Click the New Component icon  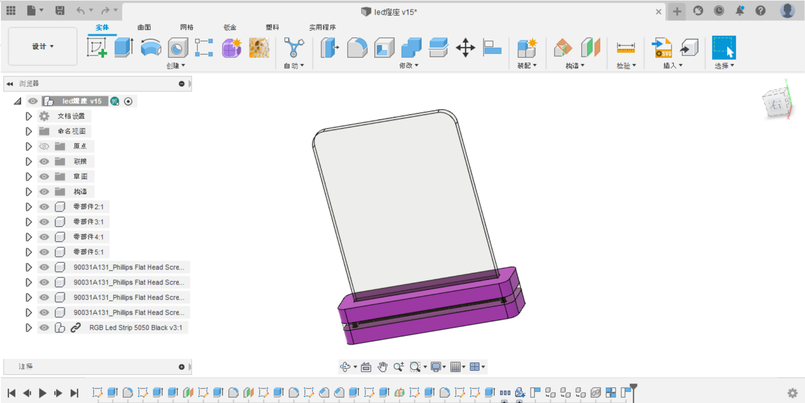(527, 47)
